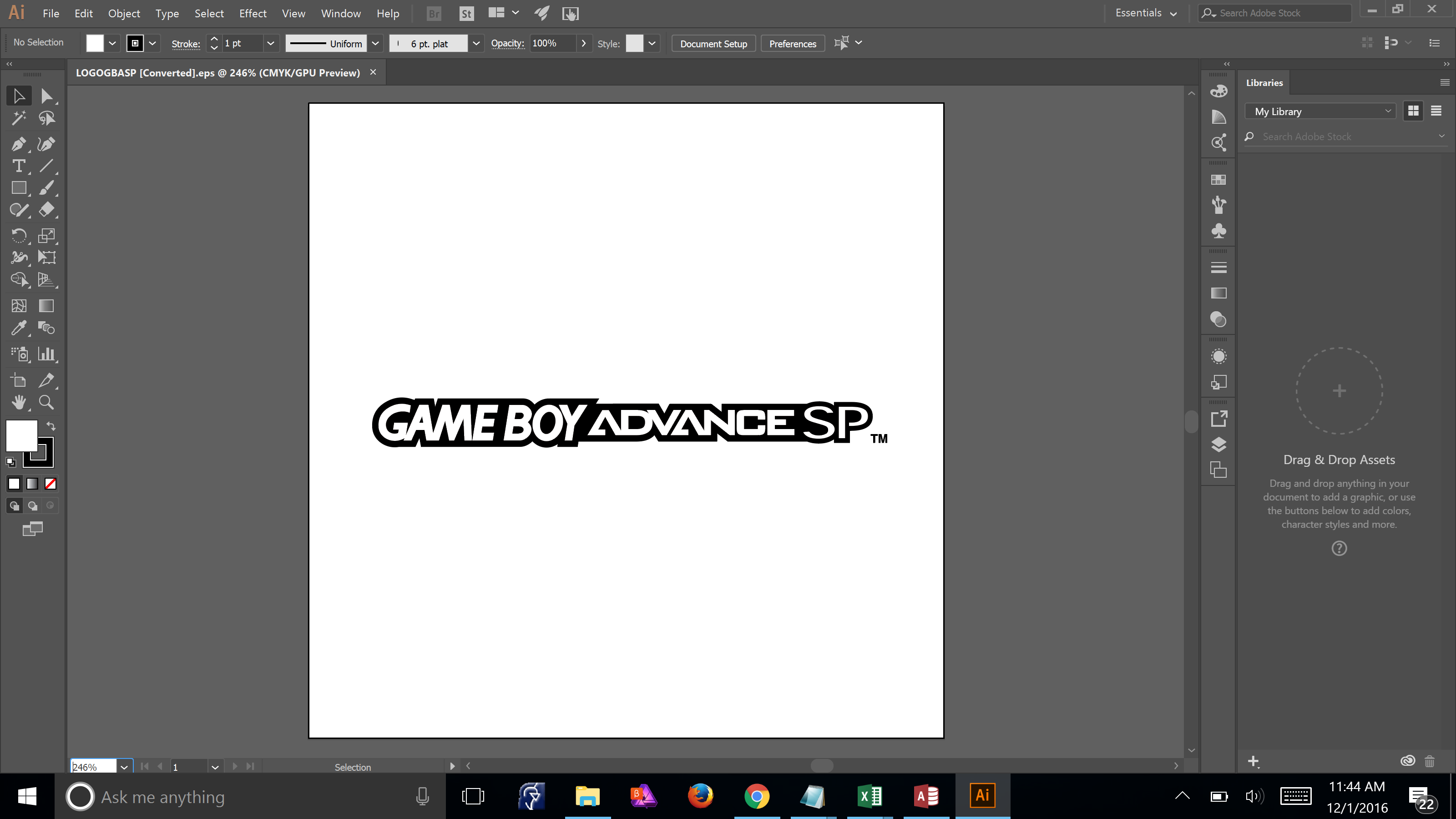Activate the Type tool

tap(19, 166)
